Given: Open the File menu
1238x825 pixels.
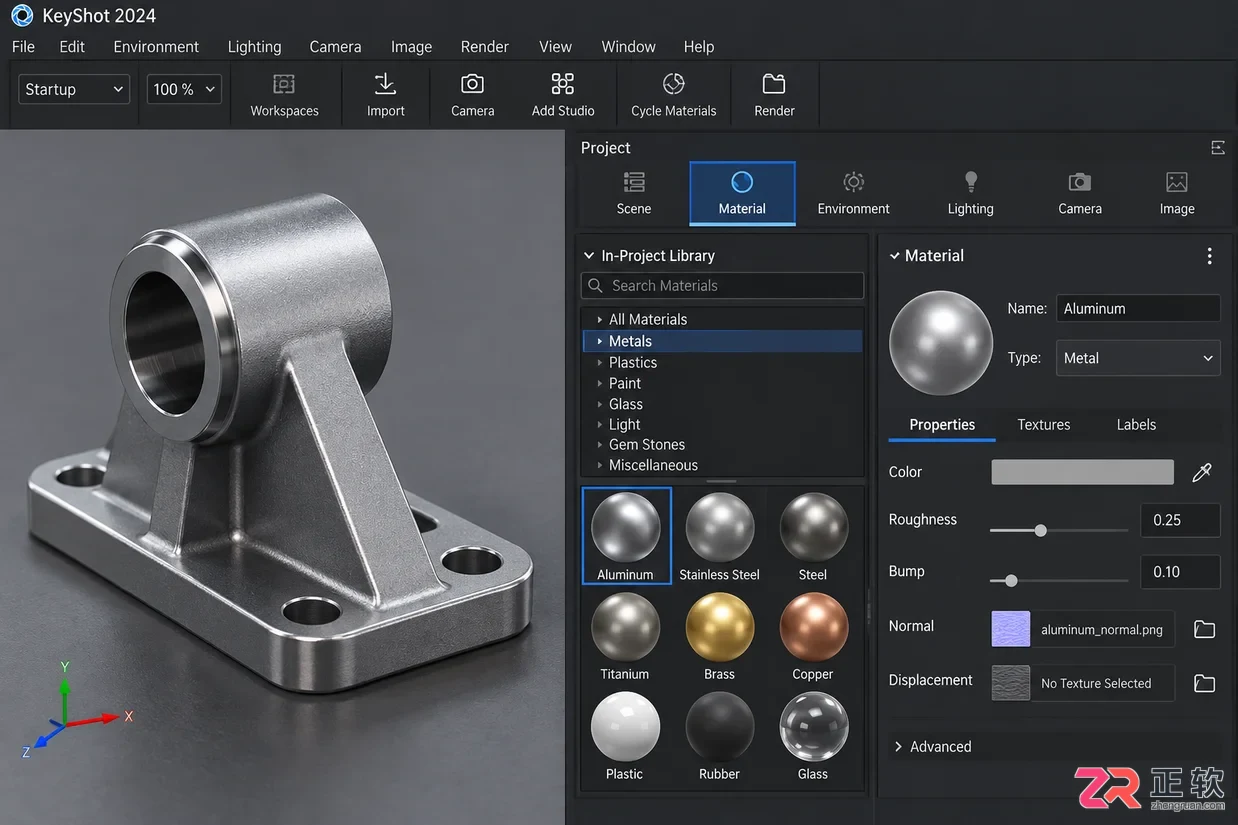Looking at the screenshot, I should click(23, 47).
